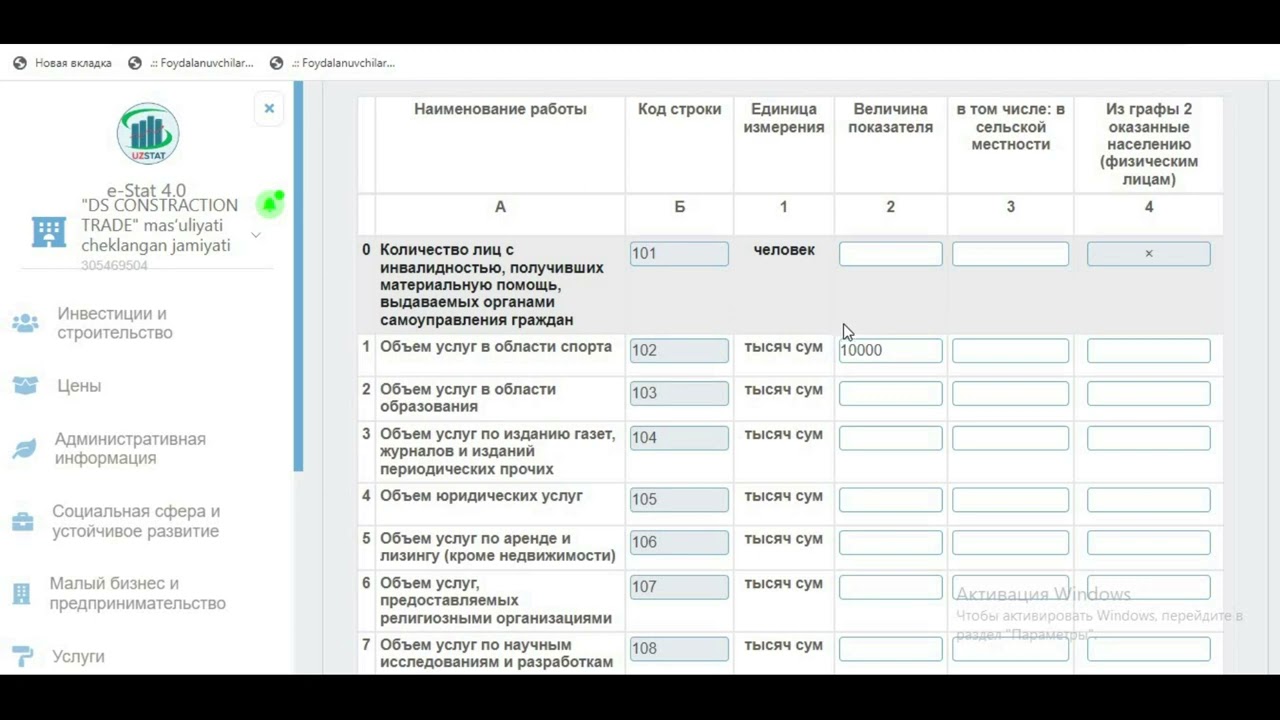Click Величина показателя field for row 101

(x=890, y=254)
